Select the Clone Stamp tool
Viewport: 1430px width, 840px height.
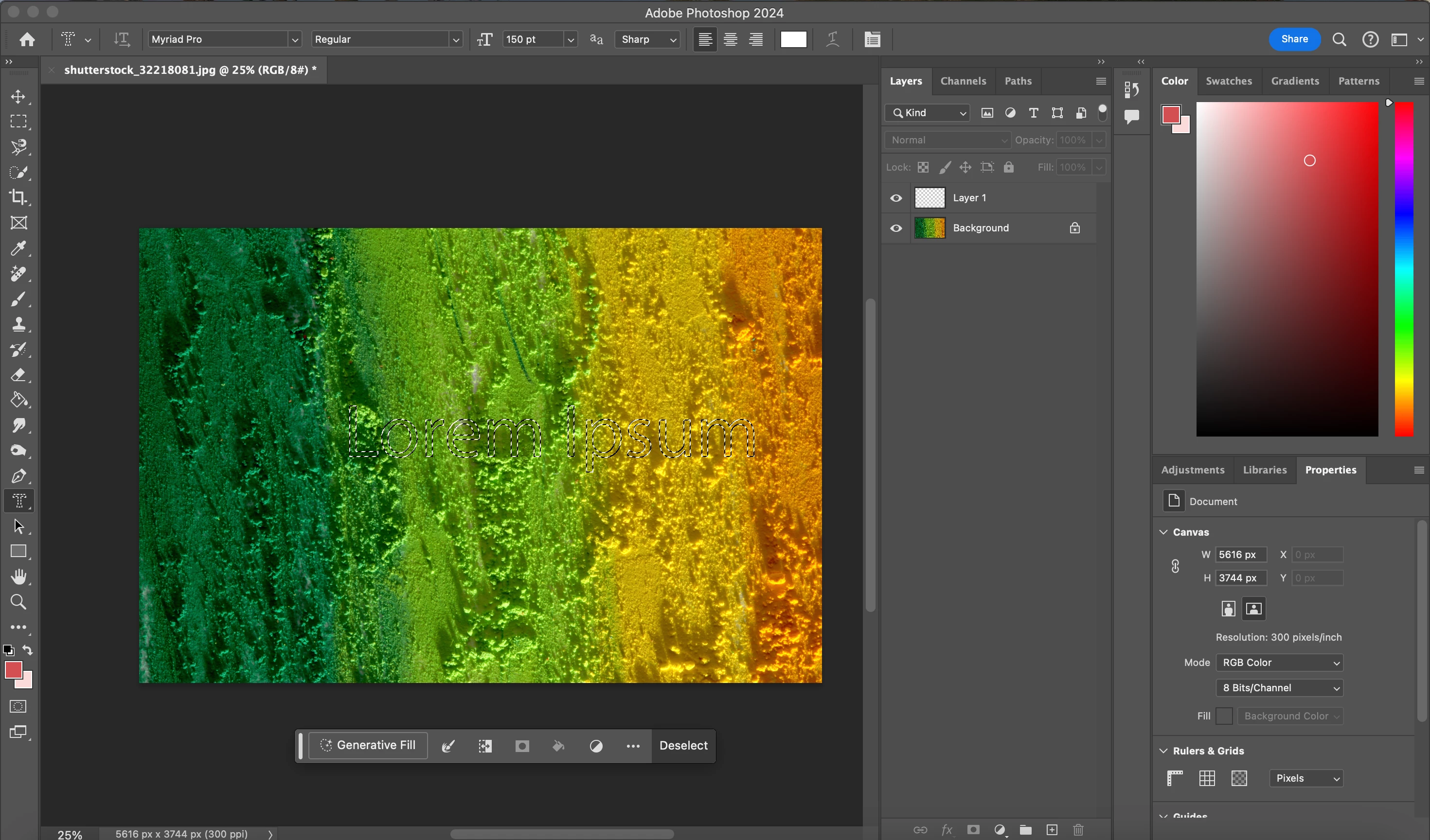click(18, 324)
